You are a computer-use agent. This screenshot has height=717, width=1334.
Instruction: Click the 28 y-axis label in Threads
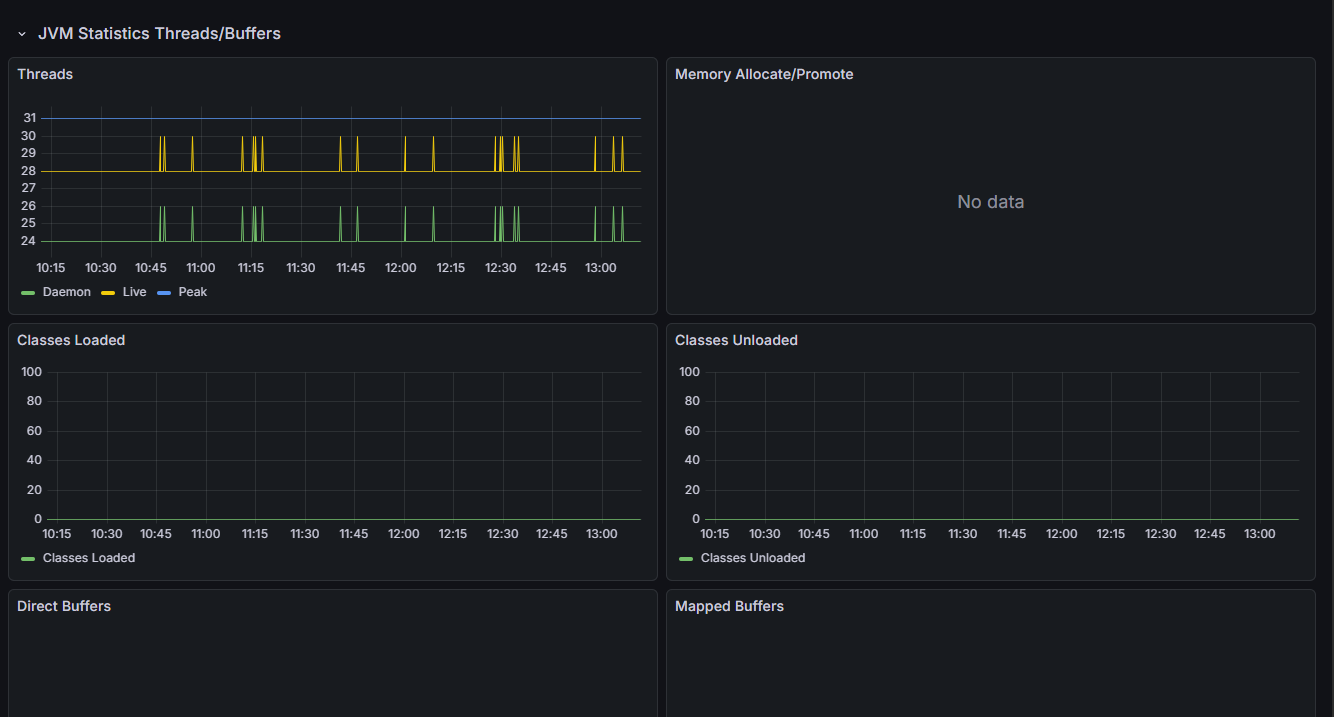click(x=29, y=171)
